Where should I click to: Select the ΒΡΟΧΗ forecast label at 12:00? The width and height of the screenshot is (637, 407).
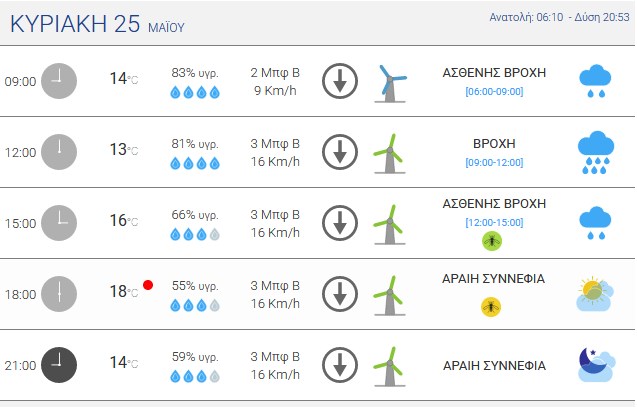click(x=494, y=144)
